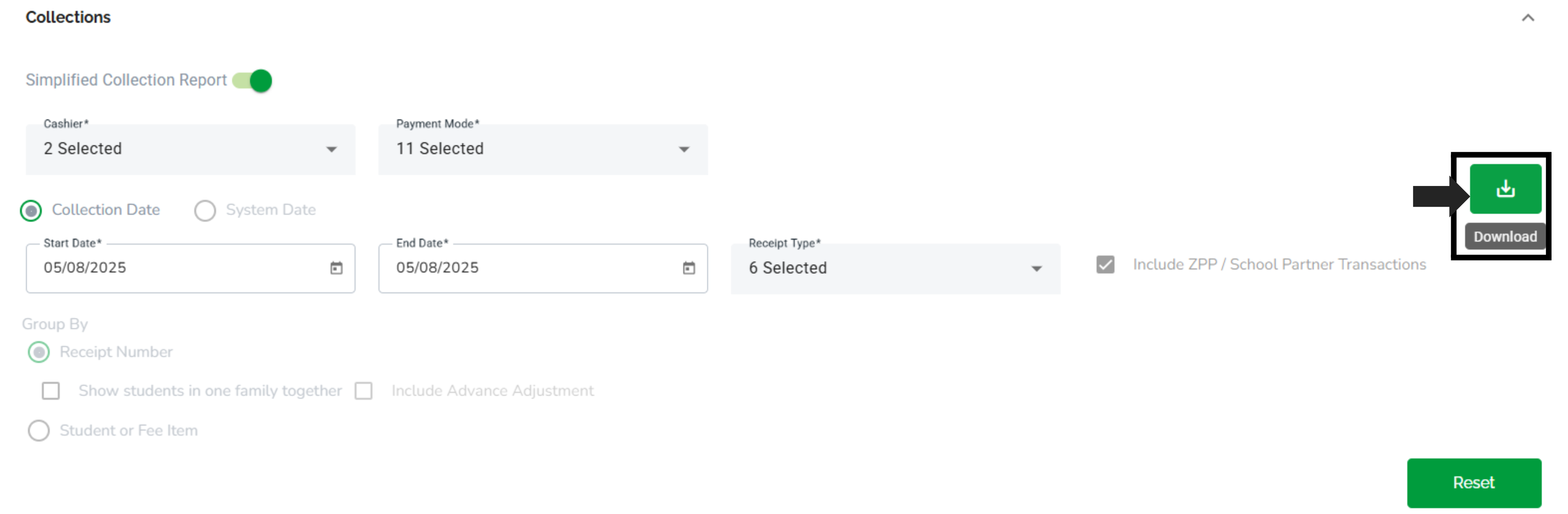The width and height of the screenshot is (1568, 514).
Task: Select the Collection Date radio button
Action: coord(31,211)
